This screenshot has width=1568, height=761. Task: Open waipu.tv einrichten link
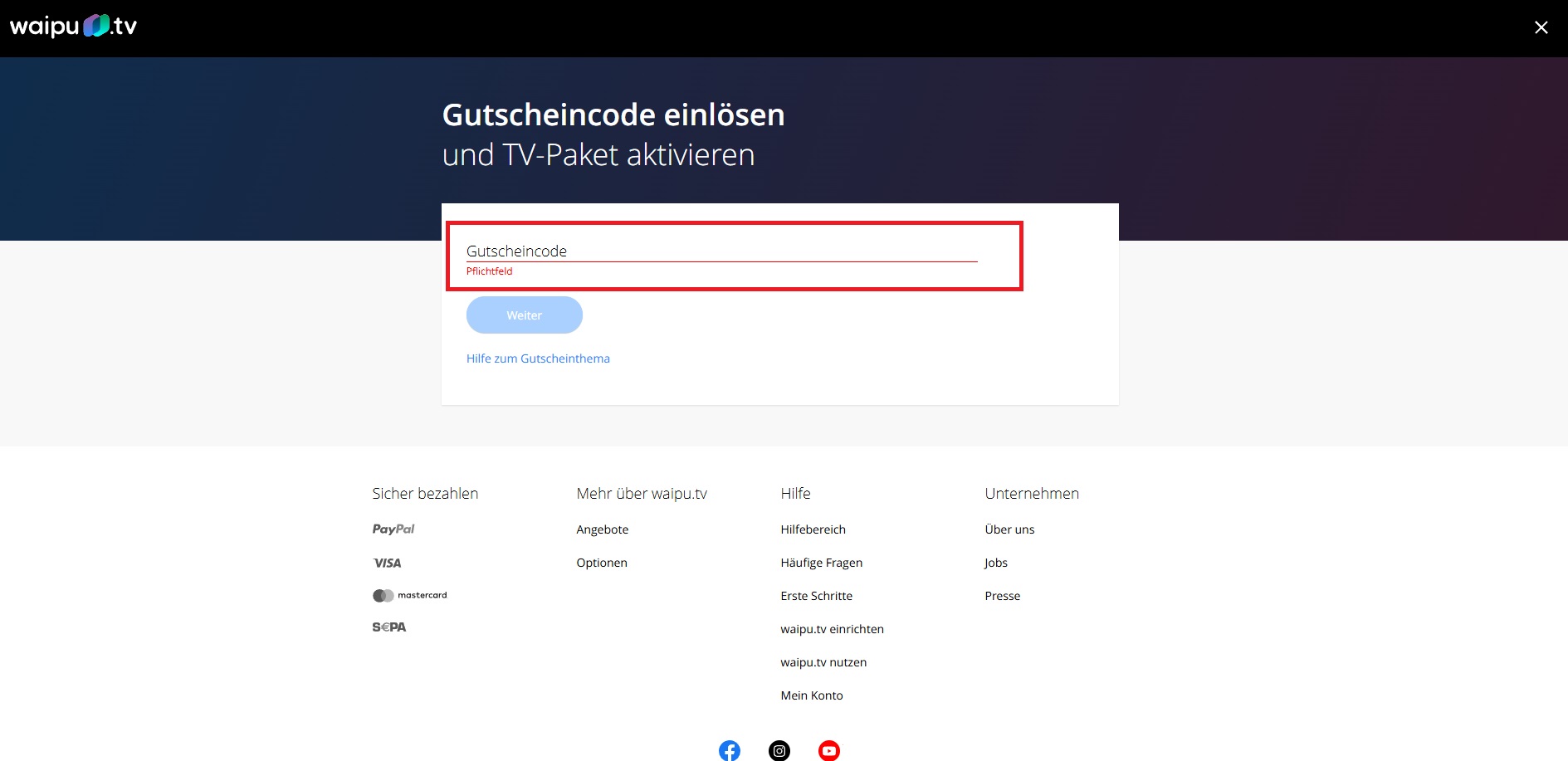832,629
